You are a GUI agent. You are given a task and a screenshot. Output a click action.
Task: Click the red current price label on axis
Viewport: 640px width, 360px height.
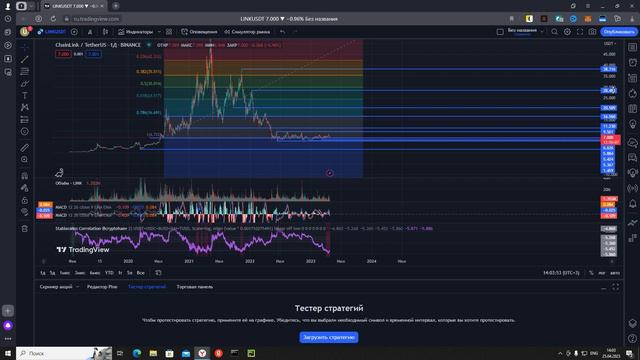[611, 140]
